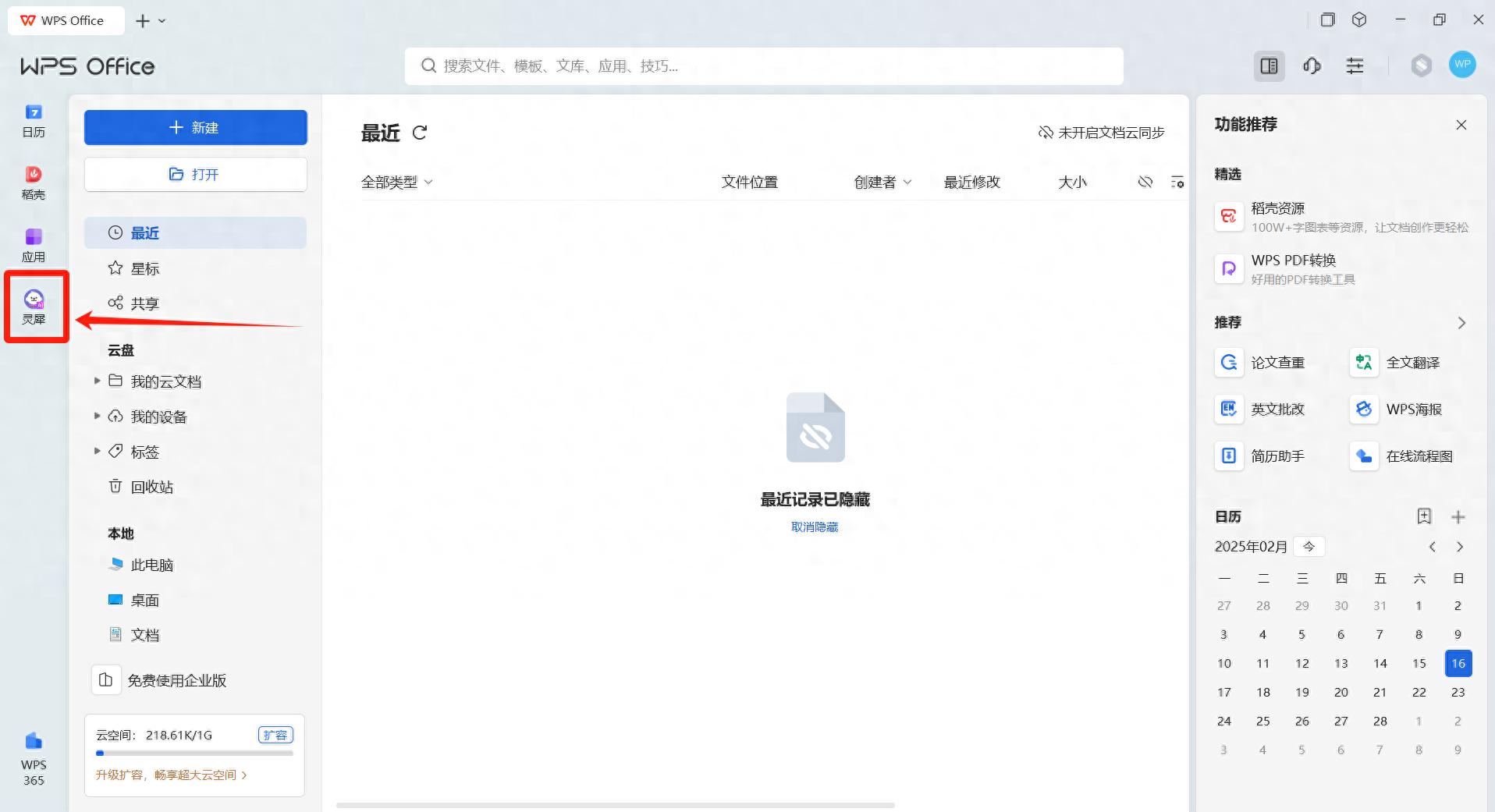1495x812 pixels.
Task: Select date 16 in the calendar
Action: 1458,663
